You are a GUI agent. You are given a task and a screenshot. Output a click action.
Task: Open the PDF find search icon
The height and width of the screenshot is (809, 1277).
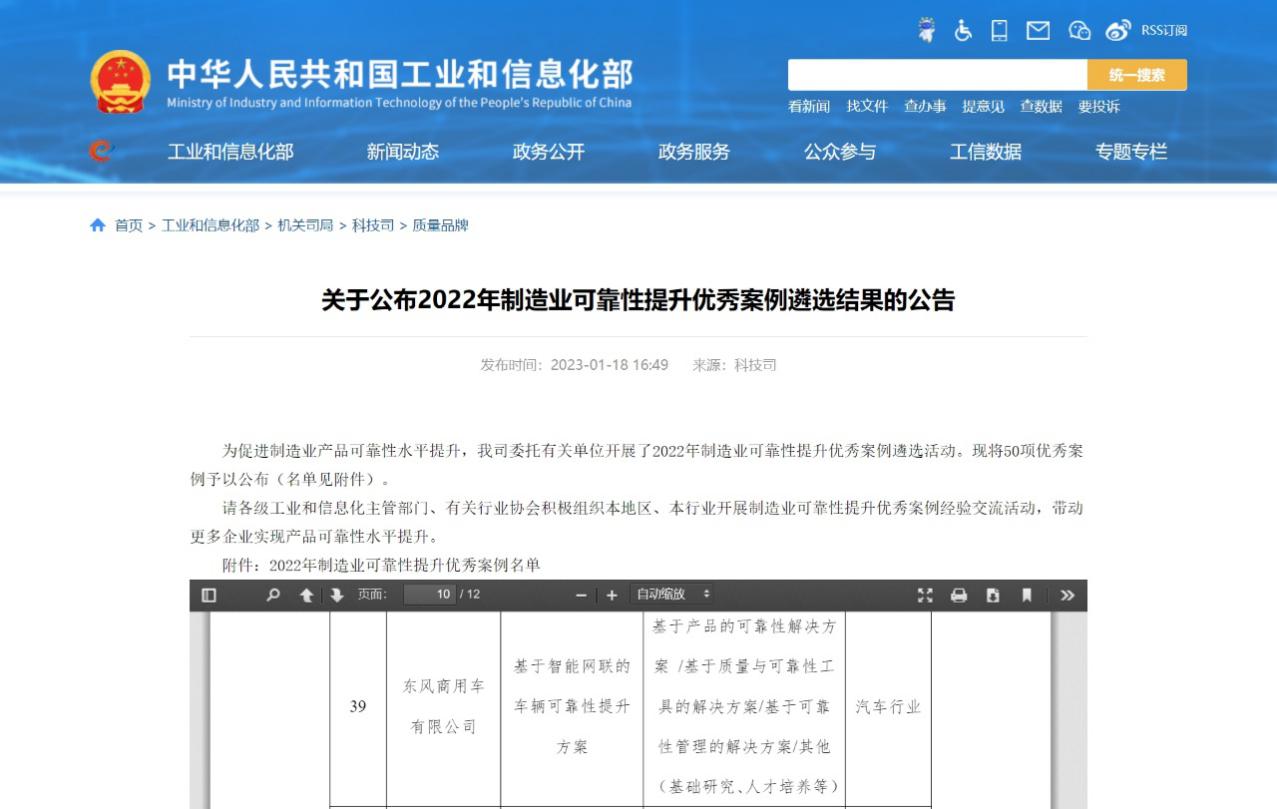(273, 595)
